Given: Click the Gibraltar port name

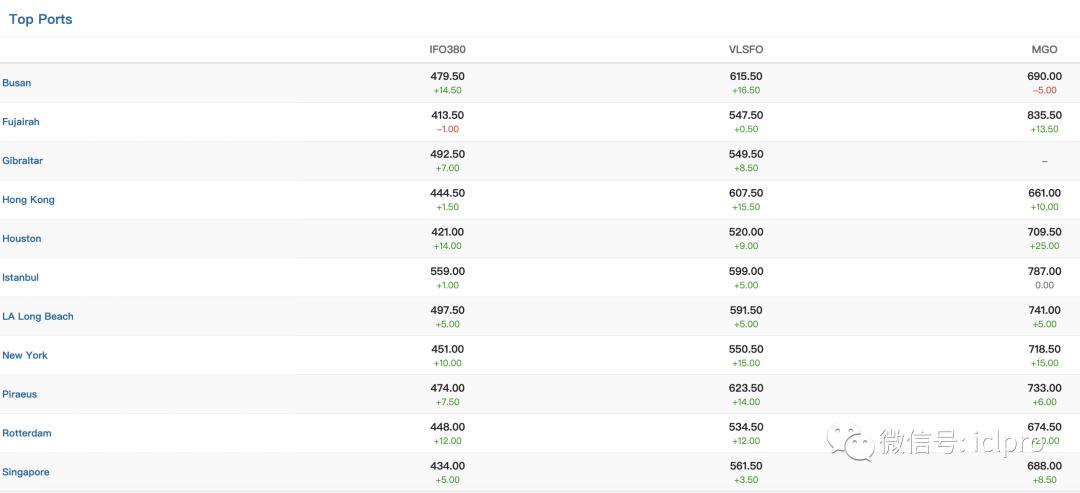Looking at the screenshot, I should pos(23,161).
